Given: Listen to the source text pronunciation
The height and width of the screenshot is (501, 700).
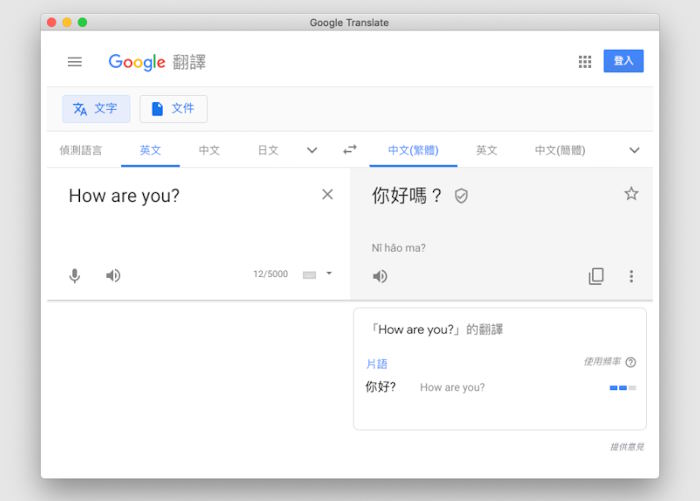Looking at the screenshot, I should 113,276.
